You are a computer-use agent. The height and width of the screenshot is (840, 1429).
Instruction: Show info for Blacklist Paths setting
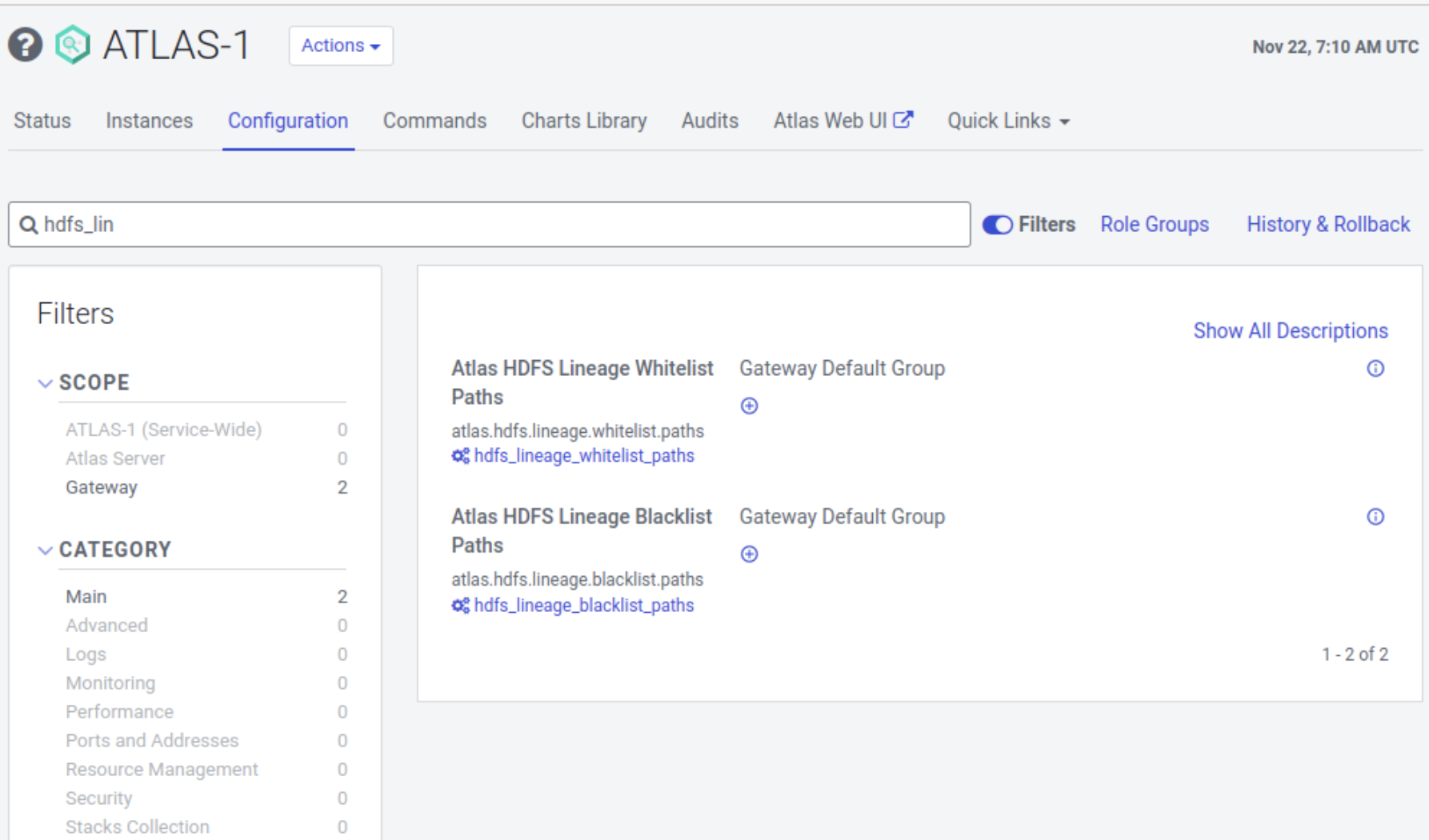[x=1375, y=517]
